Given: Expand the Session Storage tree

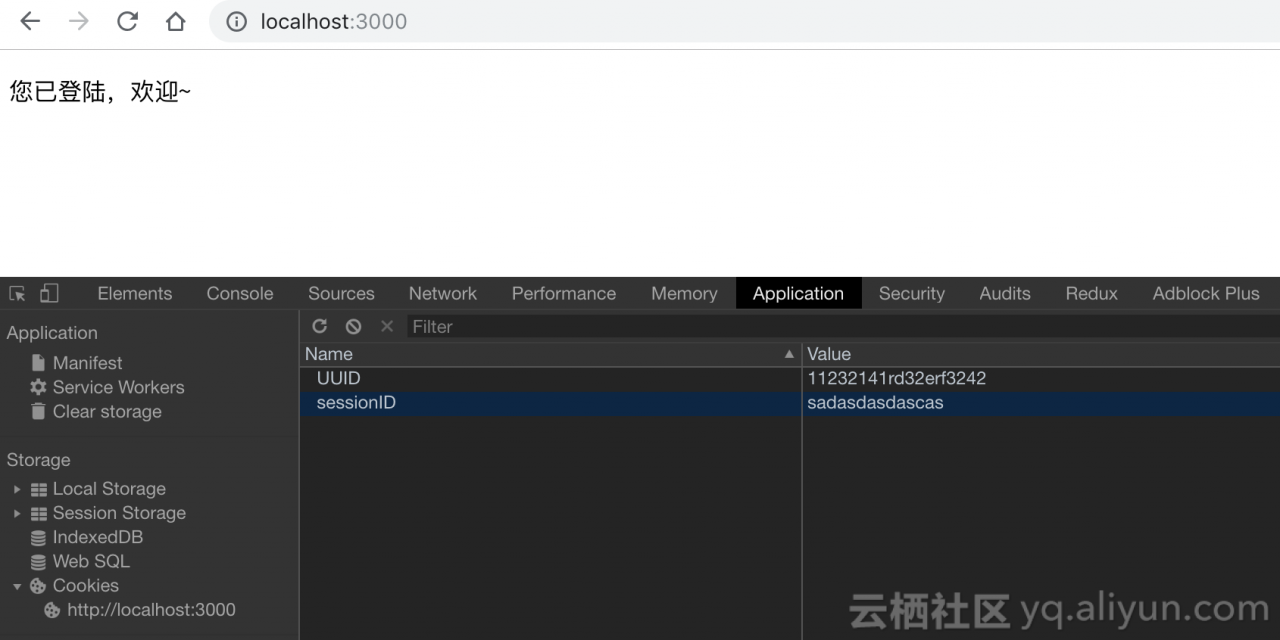Looking at the screenshot, I should (x=16, y=513).
